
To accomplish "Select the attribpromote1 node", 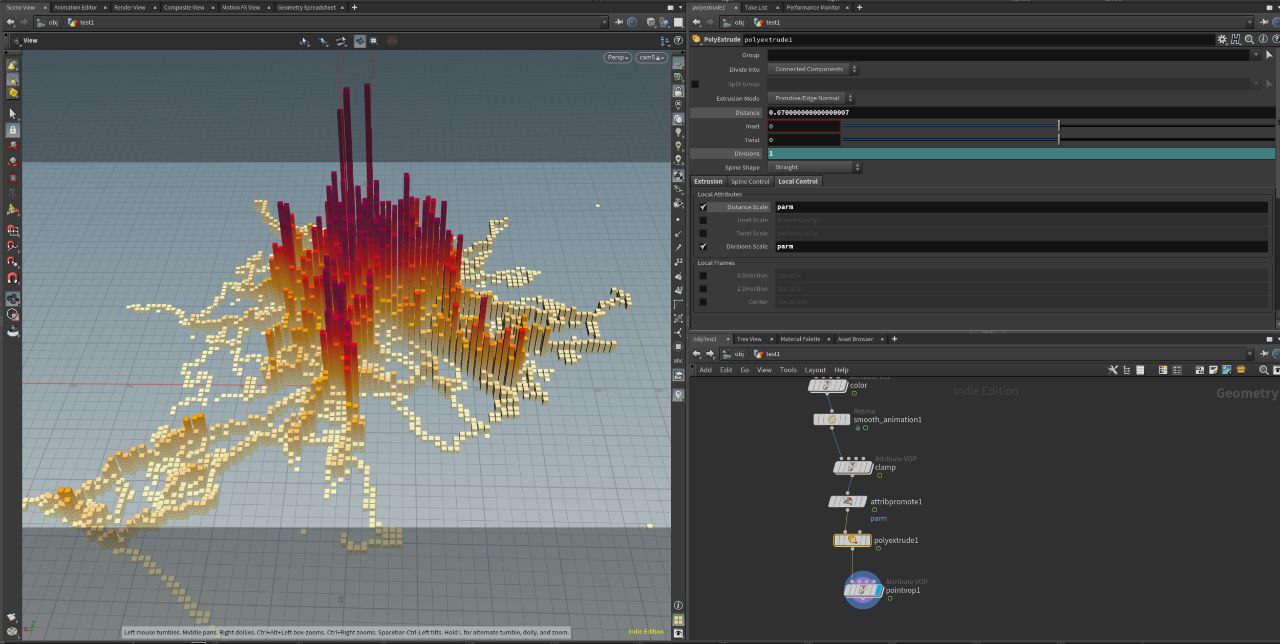I will 847,502.
